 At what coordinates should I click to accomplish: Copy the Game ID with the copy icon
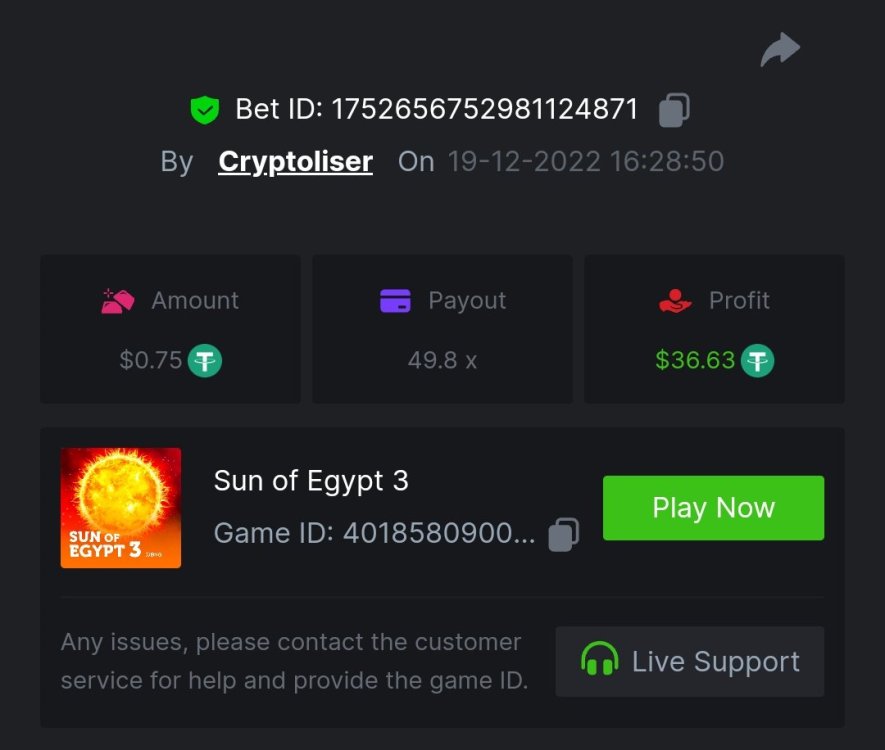click(561, 533)
